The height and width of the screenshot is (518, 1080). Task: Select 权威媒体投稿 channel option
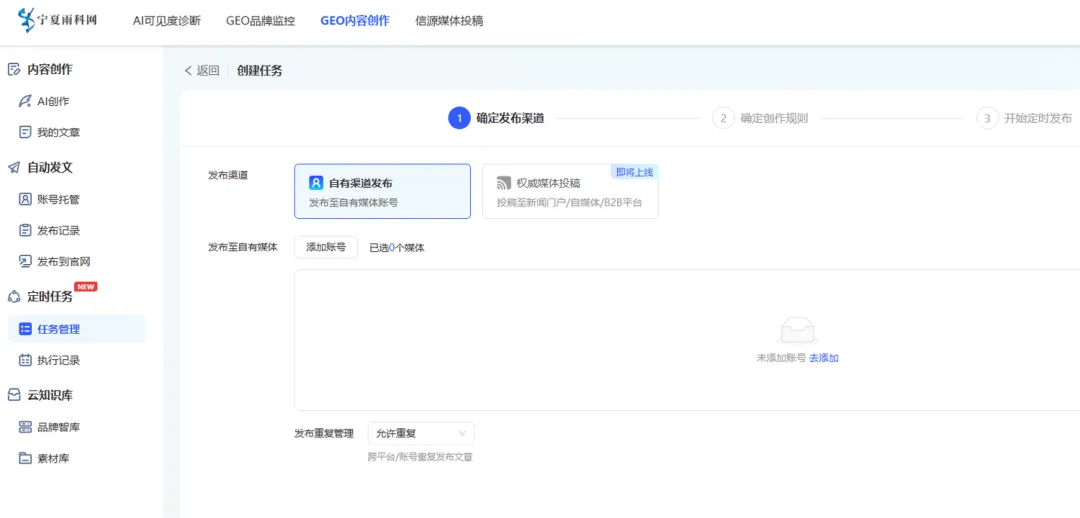[x=570, y=191]
